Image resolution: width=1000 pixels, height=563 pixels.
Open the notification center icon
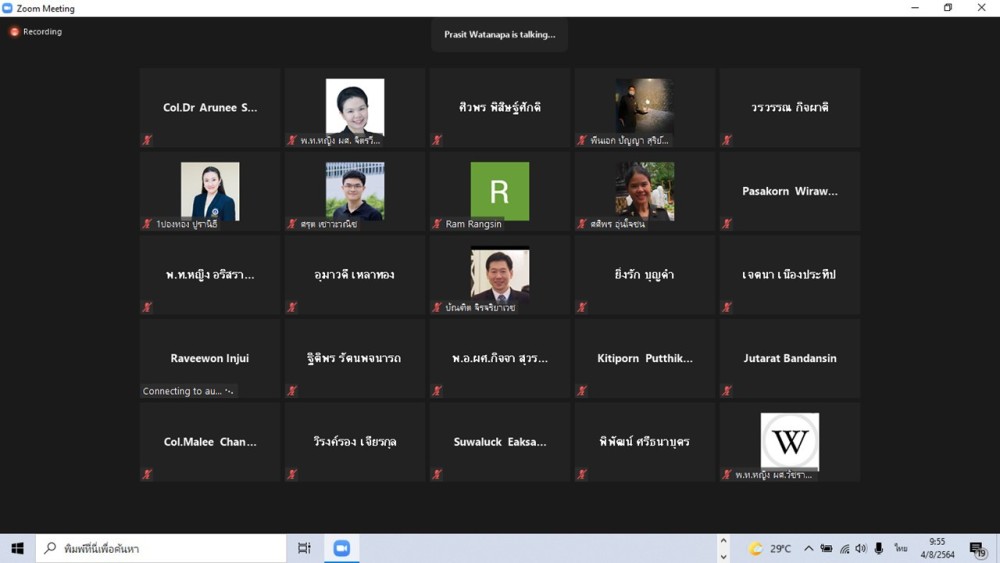(978, 549)
